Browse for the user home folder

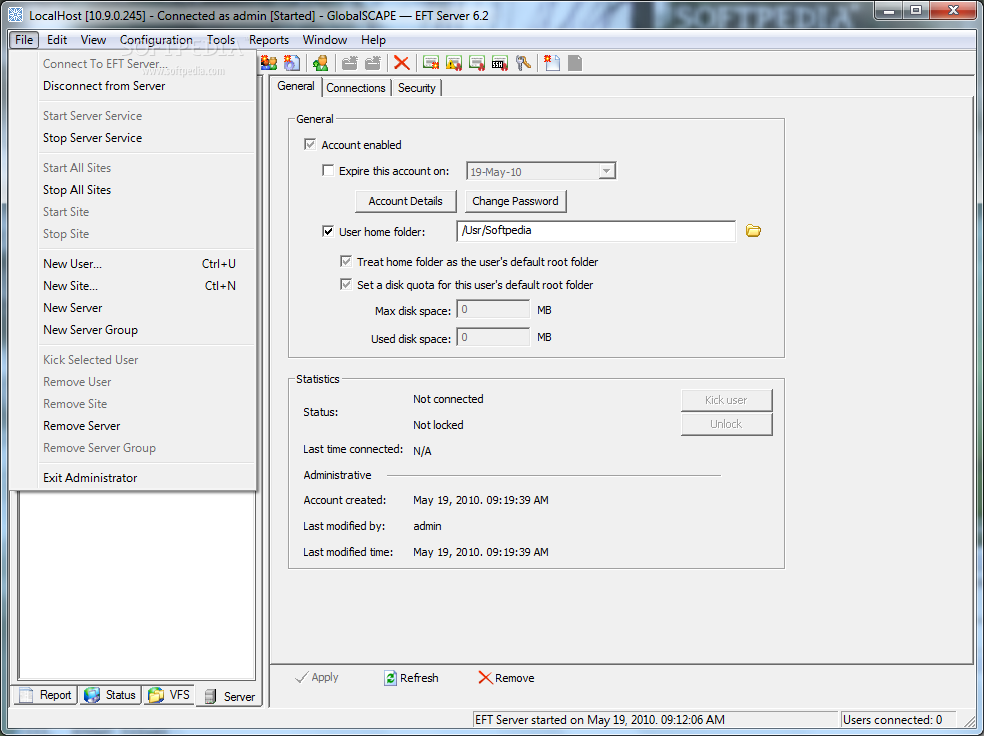click(753, 231)
